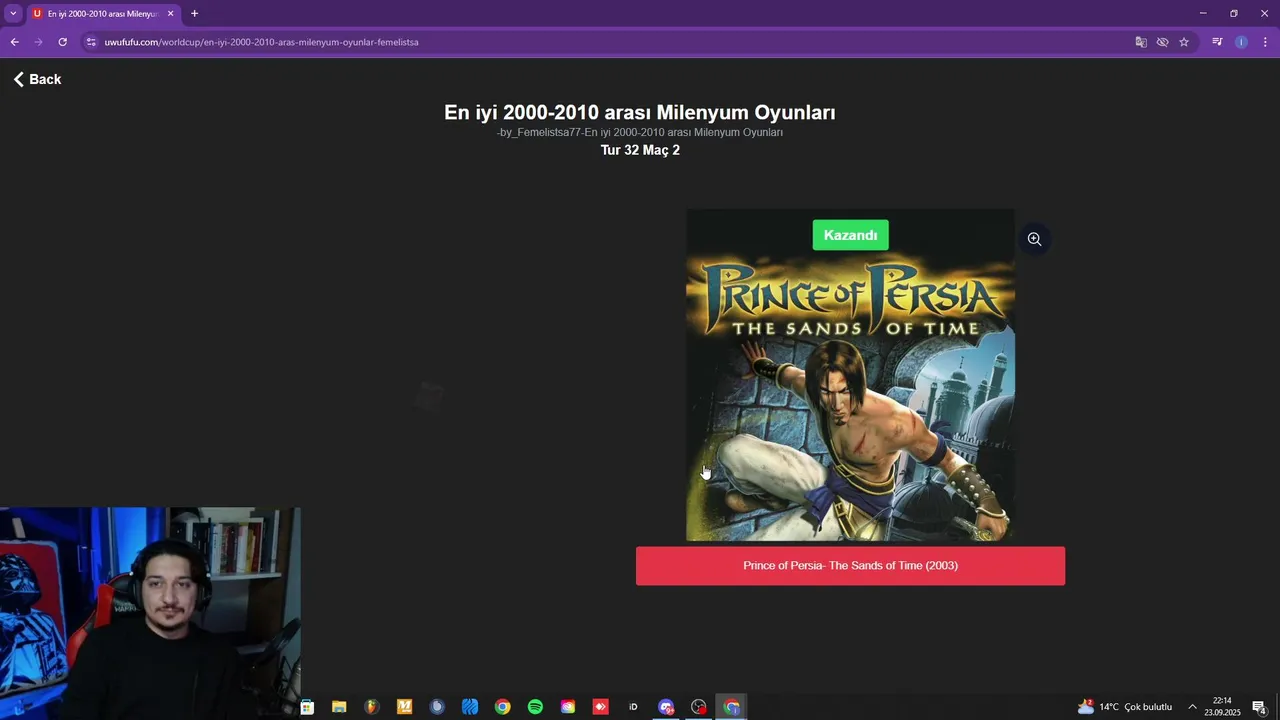This screenshot has width=1280, height=720.
Task: Click the browser back arrow
Action: [x=14, y=42]
